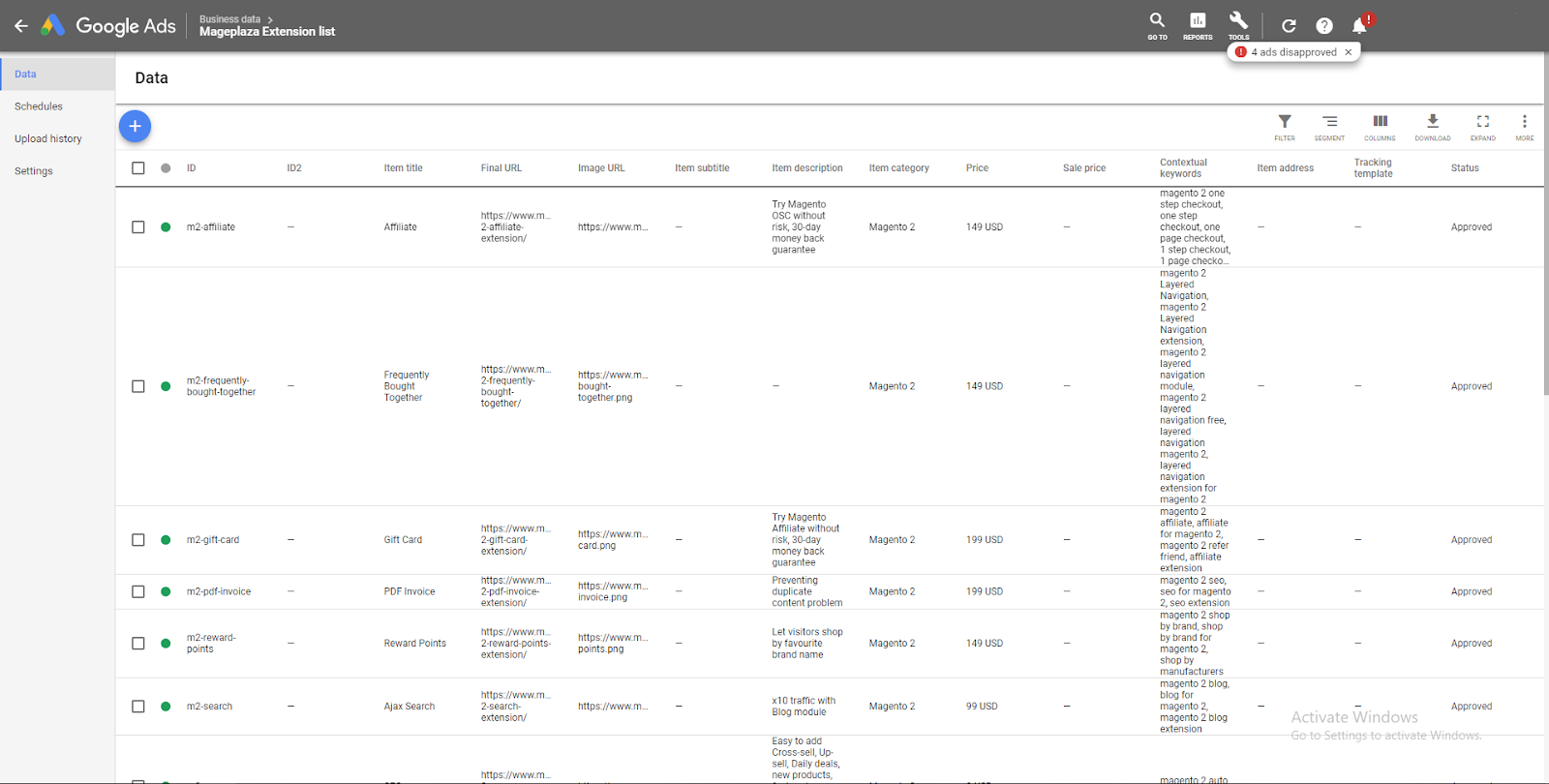The image size is (1549, 784).
Task: Open the notifications bell
Action: (1360, 25)
